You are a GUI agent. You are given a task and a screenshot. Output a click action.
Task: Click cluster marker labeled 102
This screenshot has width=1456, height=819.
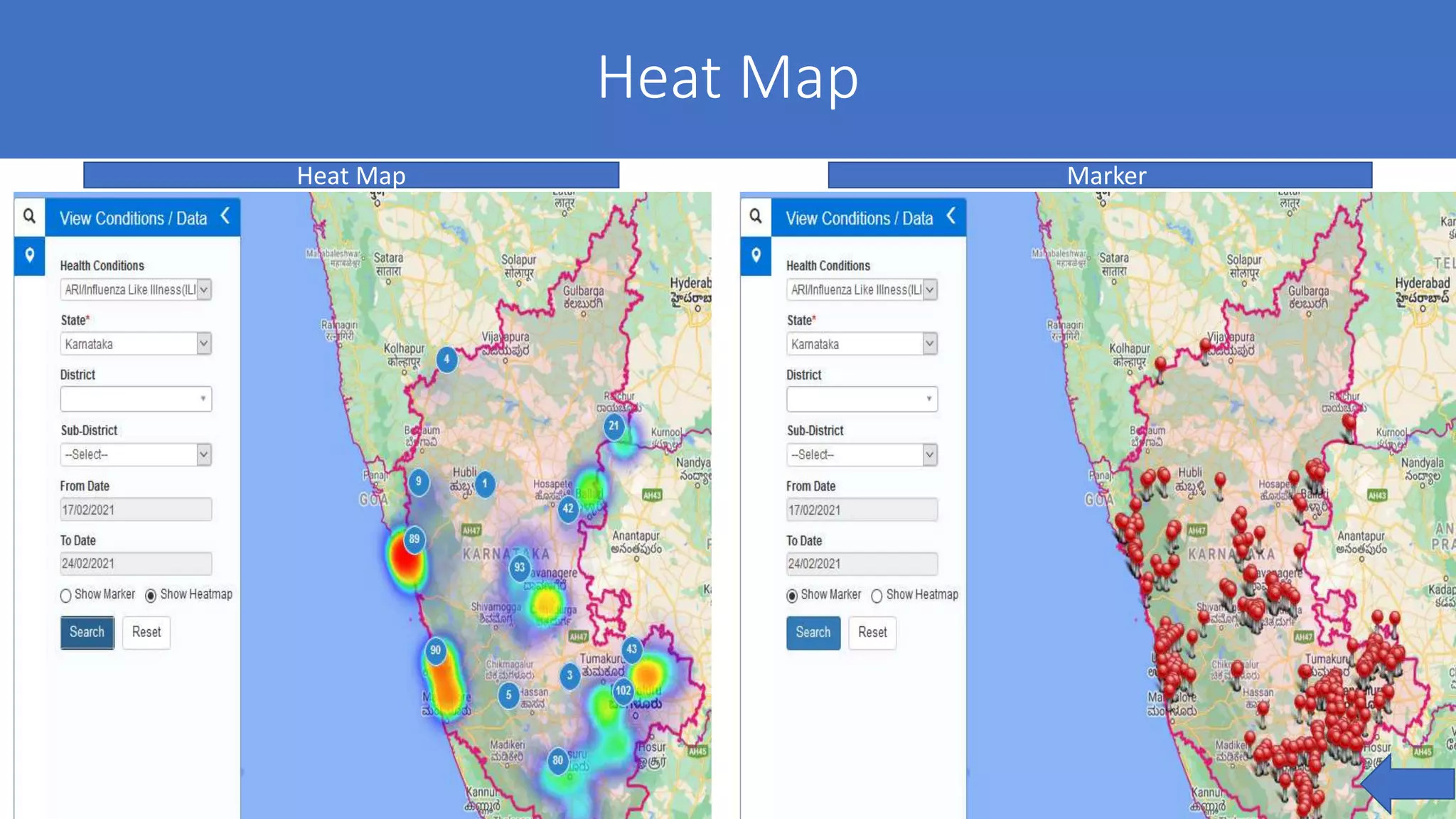pyautogui.click(x=623, y=690)
